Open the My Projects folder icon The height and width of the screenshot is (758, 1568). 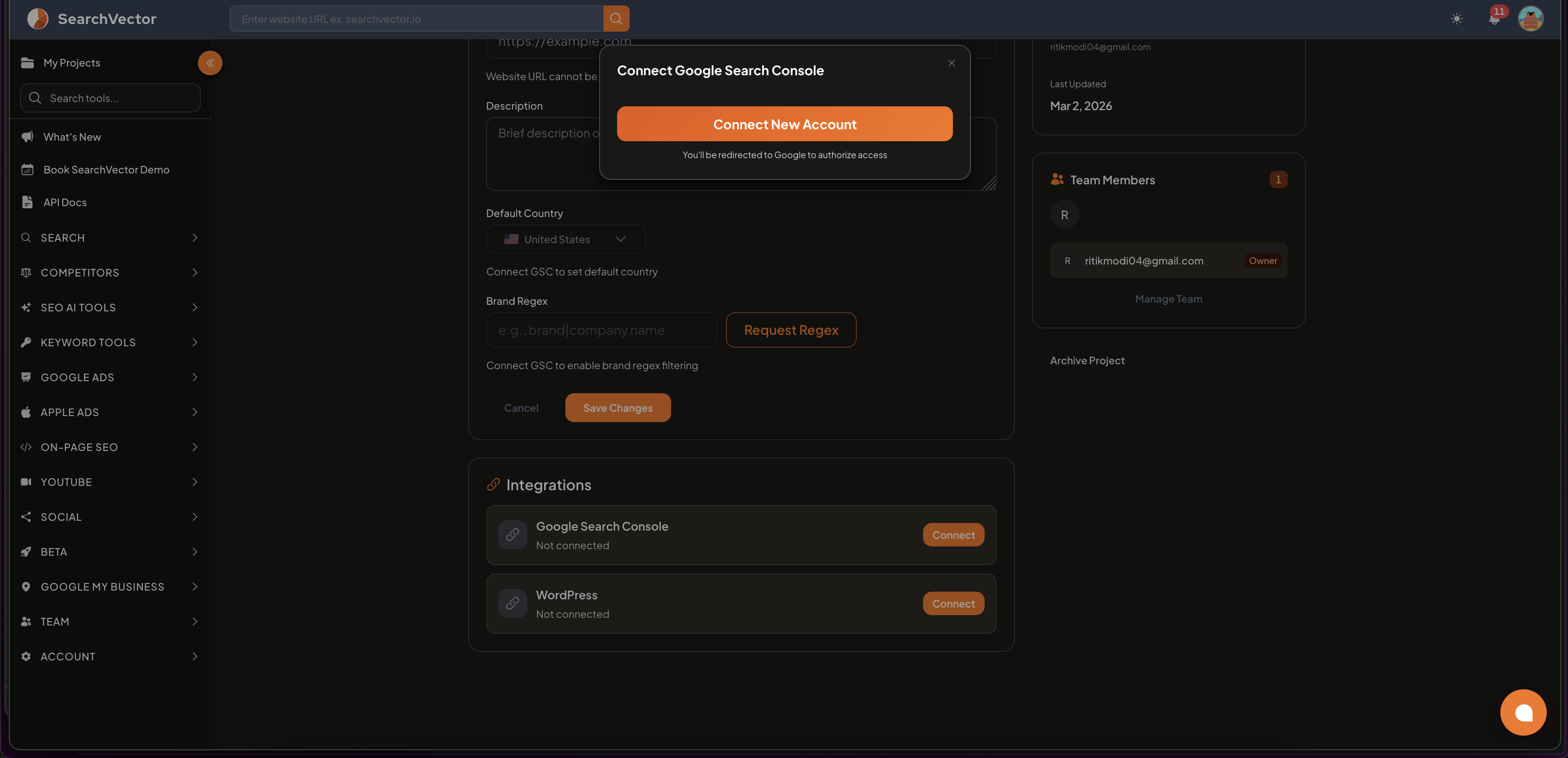click(x=27, y=63)
